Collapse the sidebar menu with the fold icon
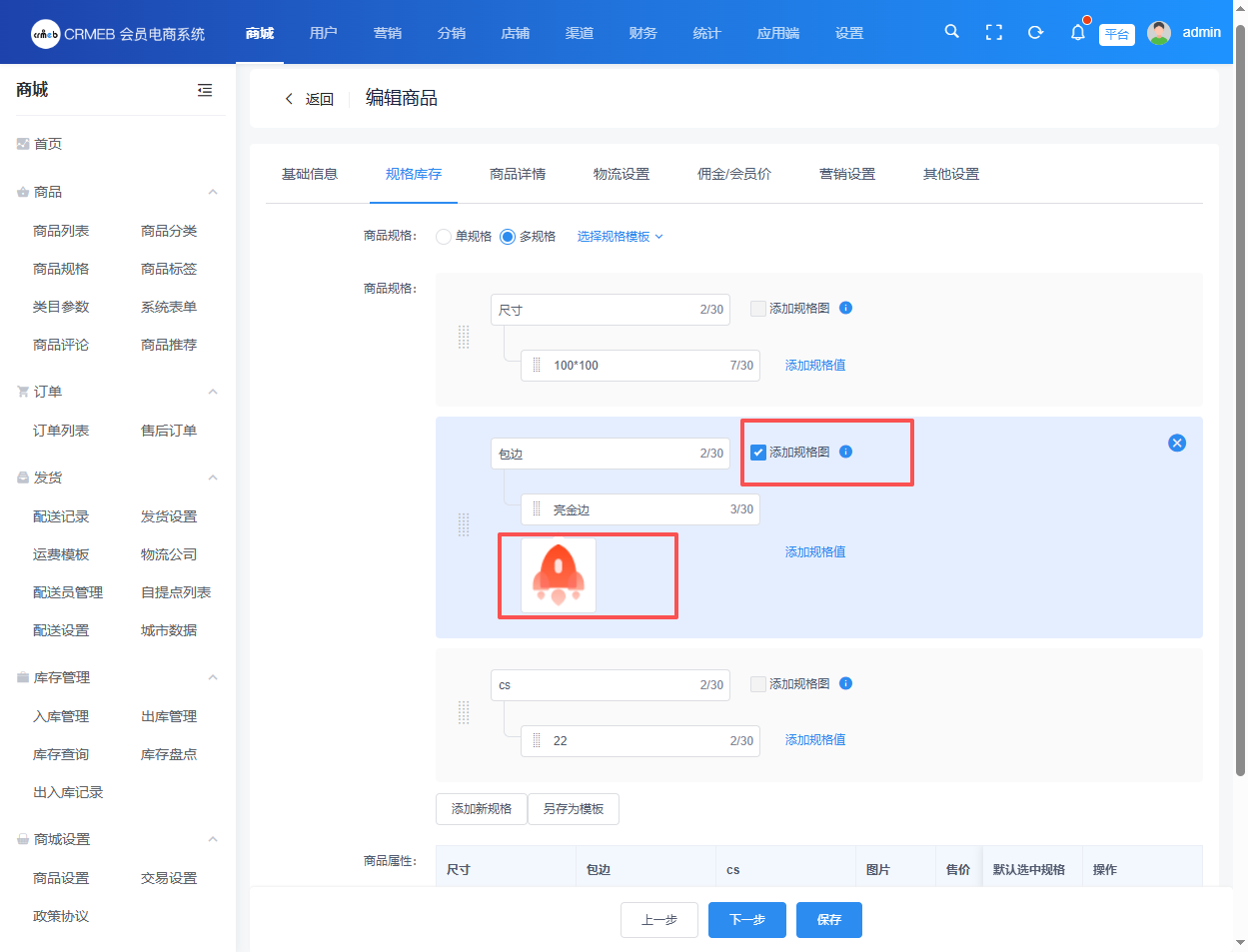Image resolution: width=1248 pixels, height=952 pixels. coord(205,90)
